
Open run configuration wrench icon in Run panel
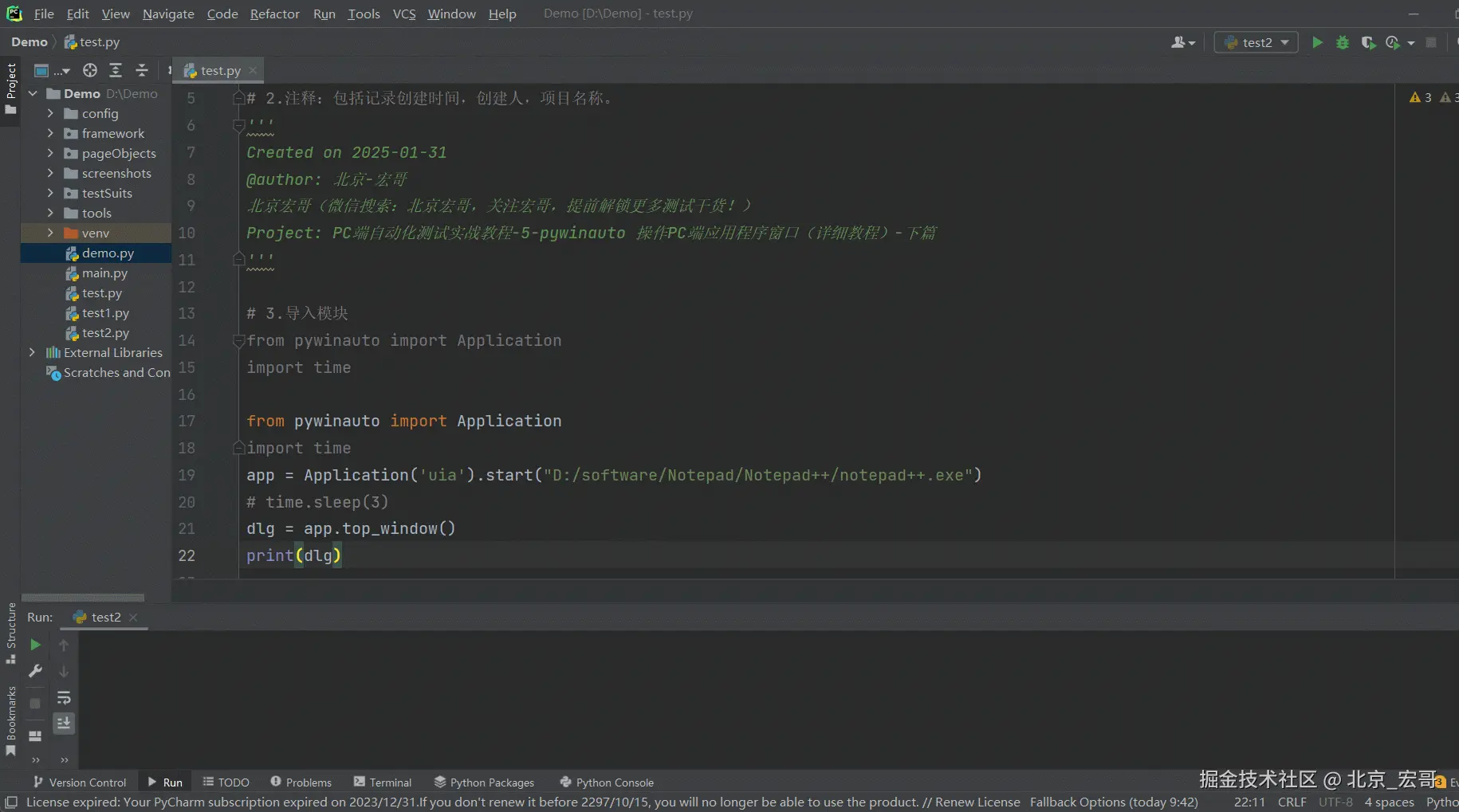pyautogui.click(x=35, y=672)
